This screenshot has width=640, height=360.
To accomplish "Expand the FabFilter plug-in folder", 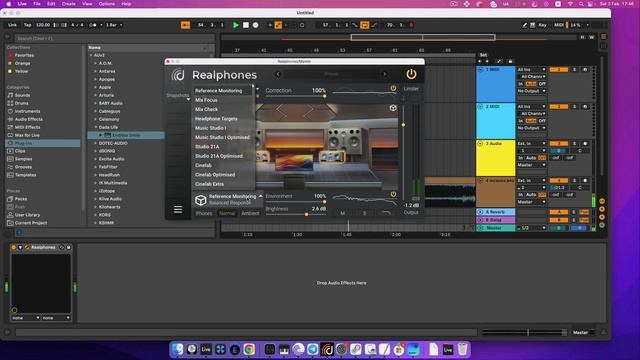I will click(x=96, y=167).
